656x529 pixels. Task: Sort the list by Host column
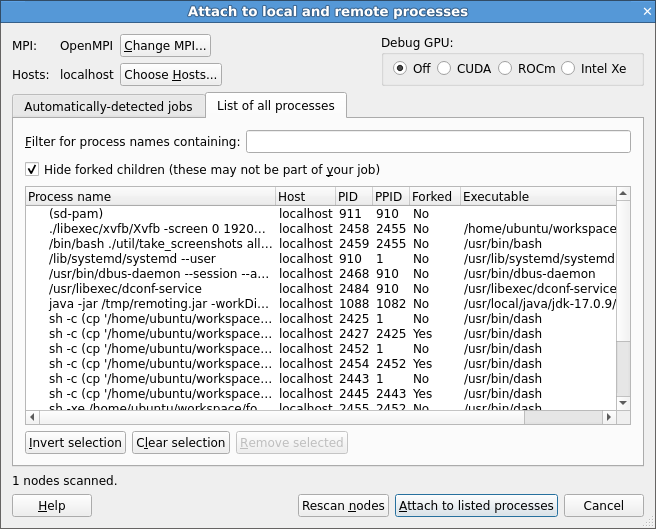click(x=305, y=196)
